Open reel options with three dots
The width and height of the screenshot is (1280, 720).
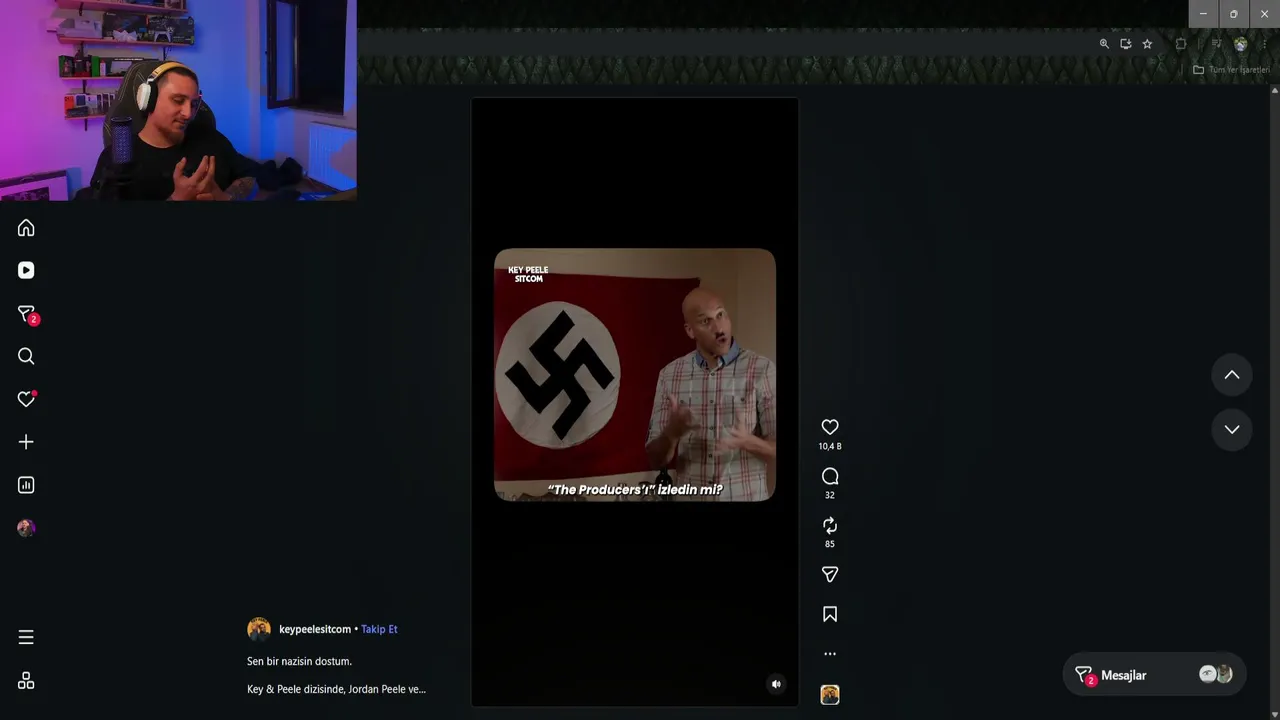[830, 654]
